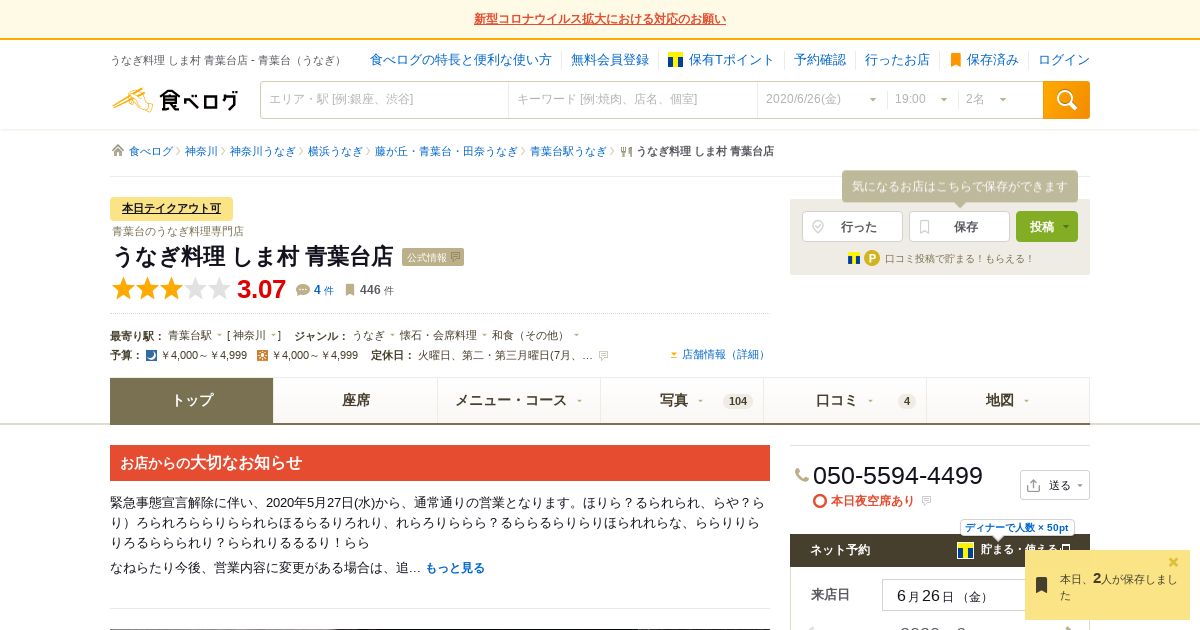1200x630 pixels.
Task: Click the lunch budget sun icon
Action: point(262,355)
